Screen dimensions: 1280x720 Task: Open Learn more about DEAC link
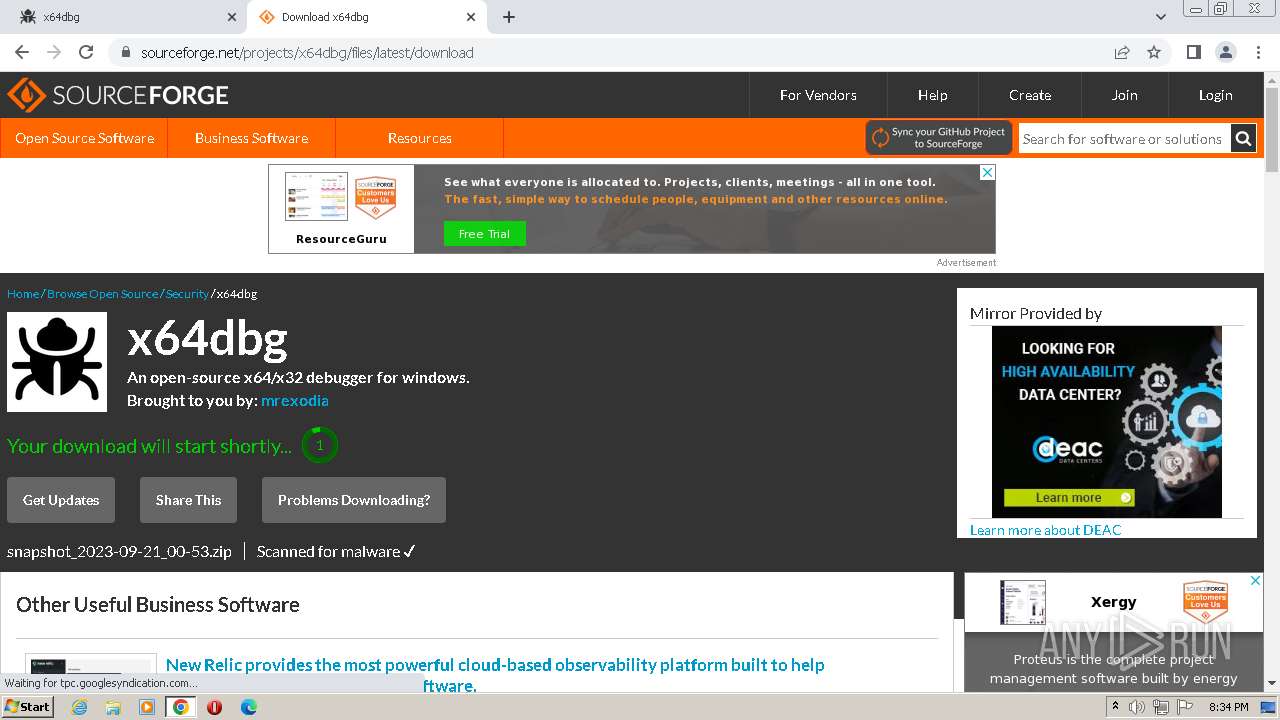1045,530
